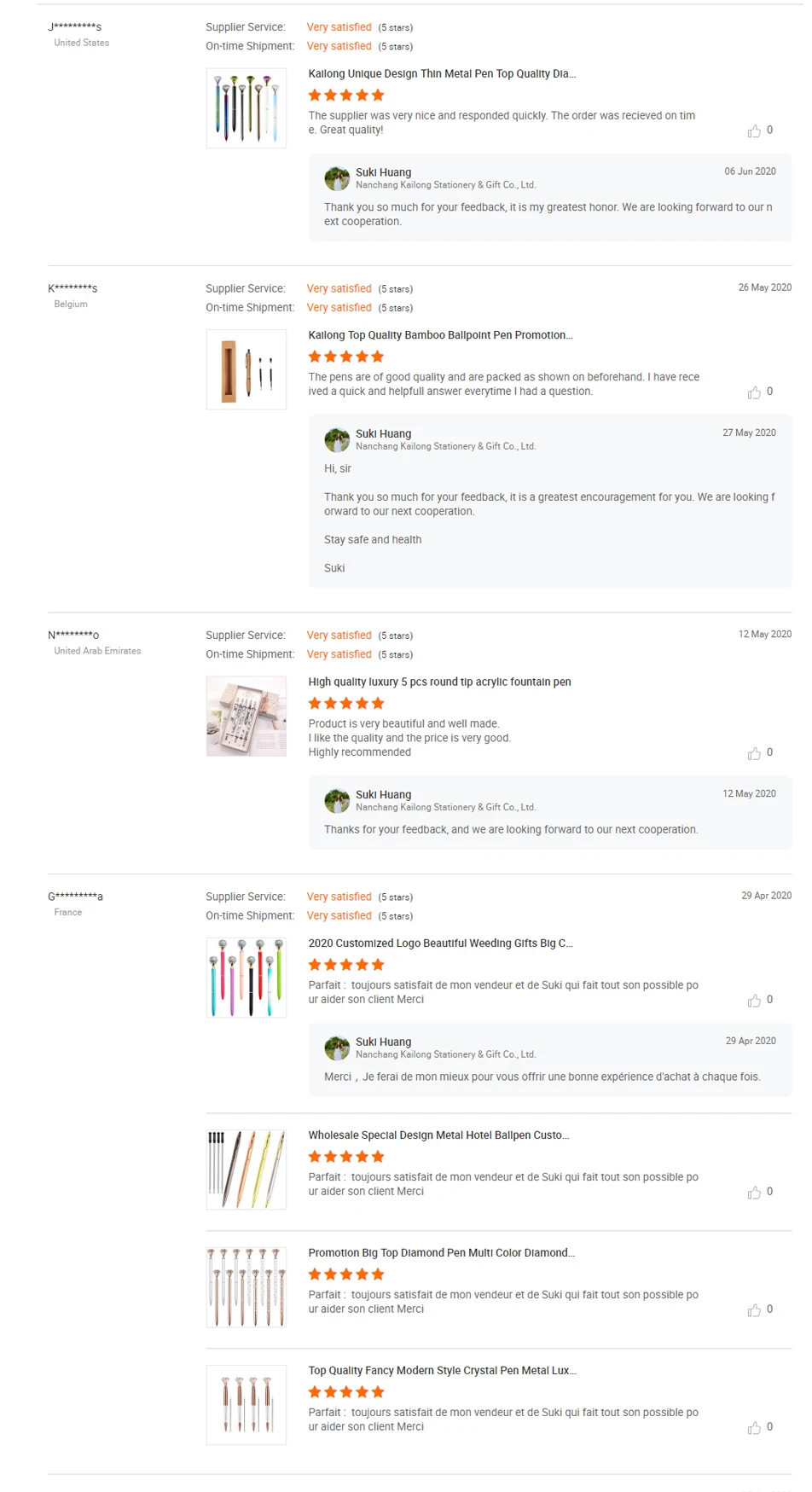Click the five-star rating on bamboo pen review
The width and height of the screenshot is (812, 1492).
tap(346, 357)
